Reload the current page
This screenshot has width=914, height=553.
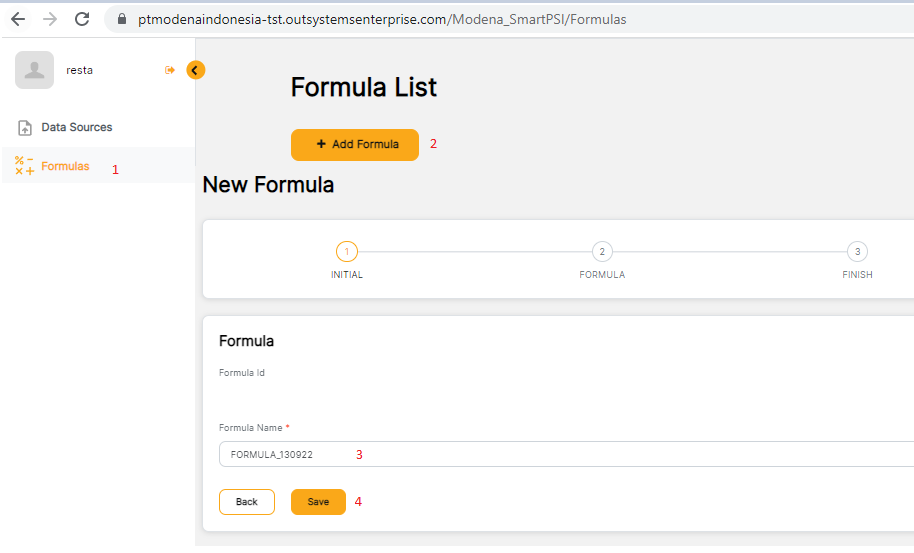(82, 19)
